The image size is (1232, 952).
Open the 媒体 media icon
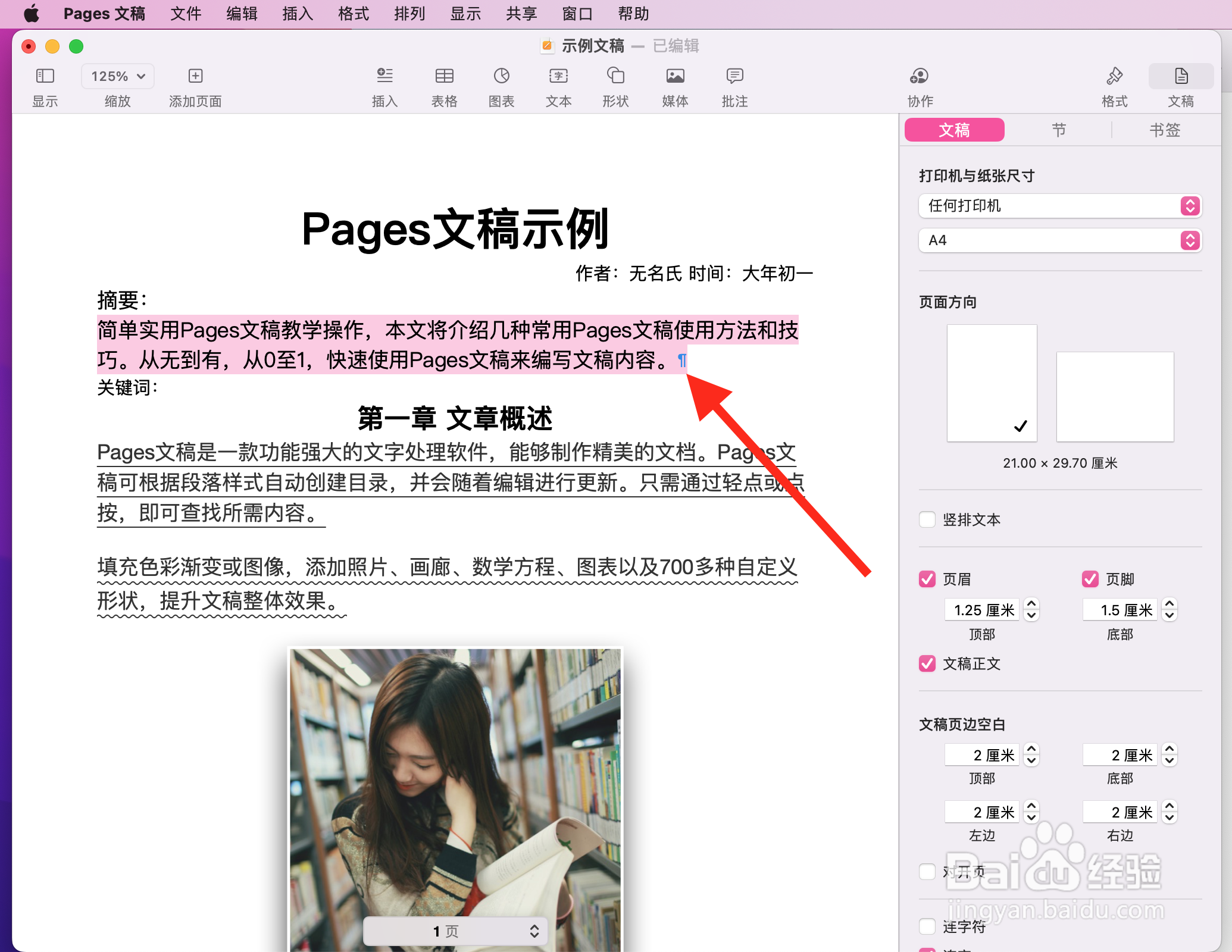[675, 76]
